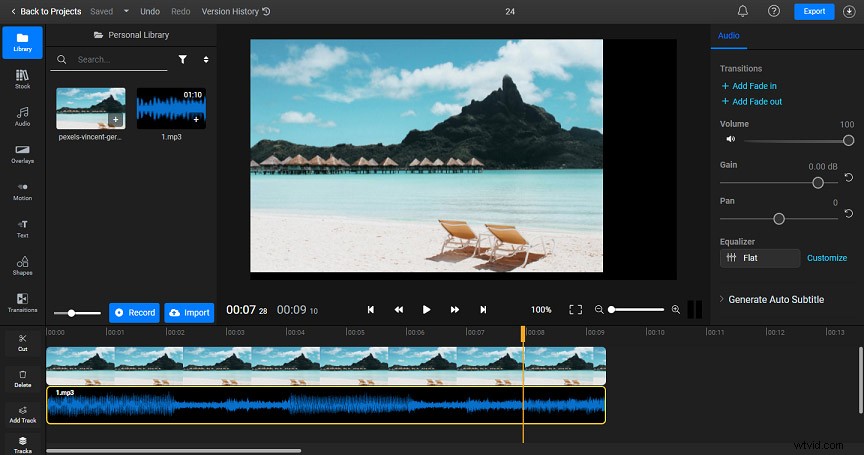This screenshot has width=864, height=455.
Task: Open the Personal Library folder
Action: 131,35
